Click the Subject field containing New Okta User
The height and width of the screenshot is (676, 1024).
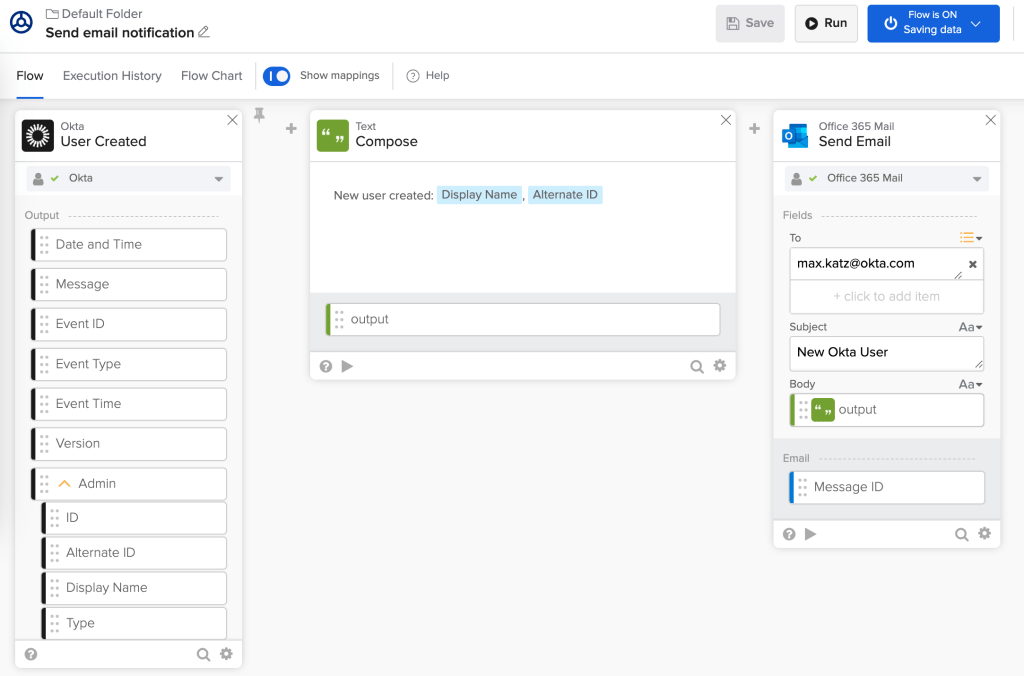coord(885,353)
